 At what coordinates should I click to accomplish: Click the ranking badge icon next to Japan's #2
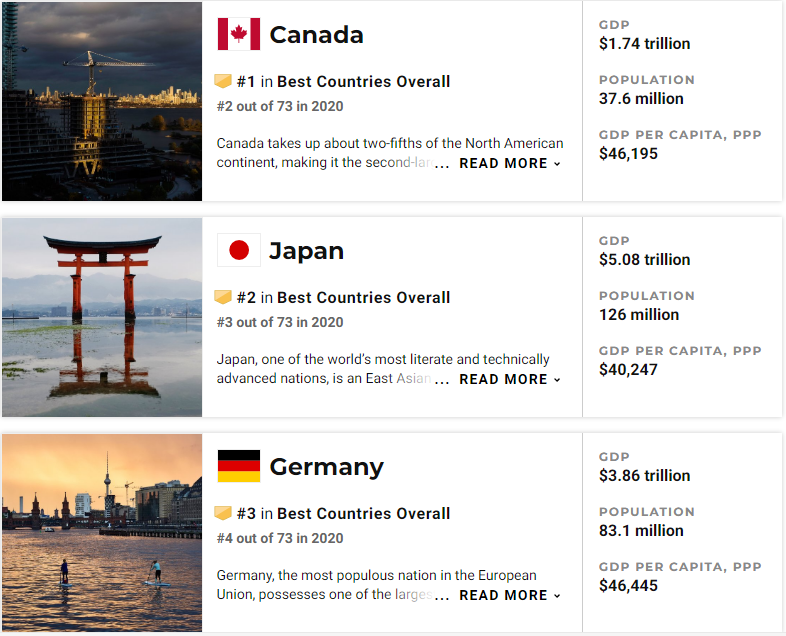click(x=224, y=298)
